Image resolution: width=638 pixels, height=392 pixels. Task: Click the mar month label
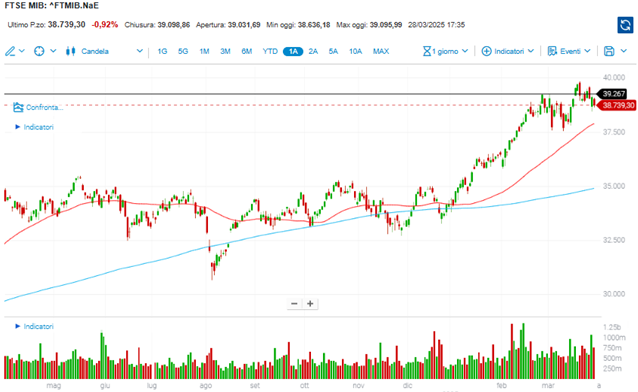(x=548, y=385)
